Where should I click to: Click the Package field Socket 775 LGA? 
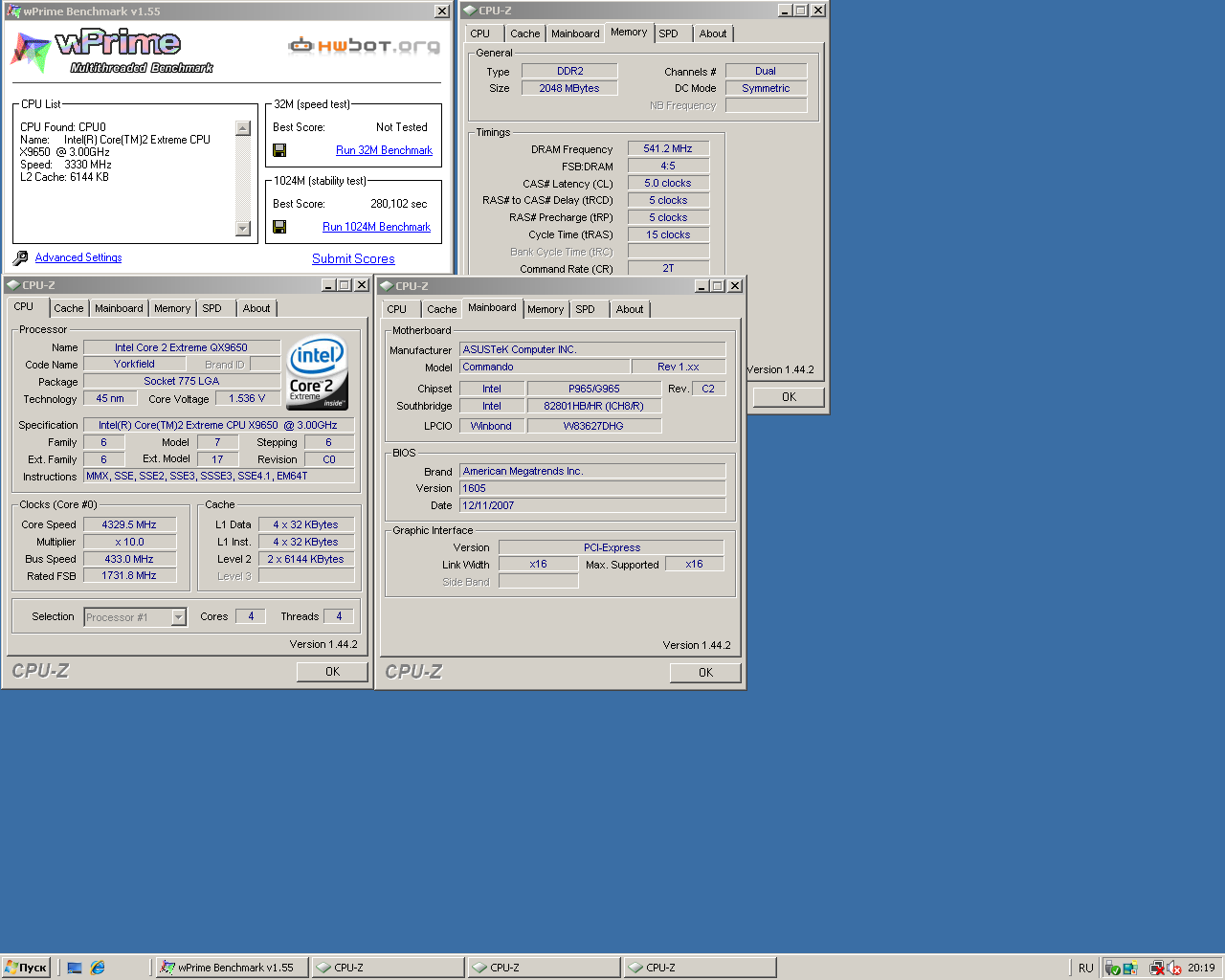coord(182,381)
